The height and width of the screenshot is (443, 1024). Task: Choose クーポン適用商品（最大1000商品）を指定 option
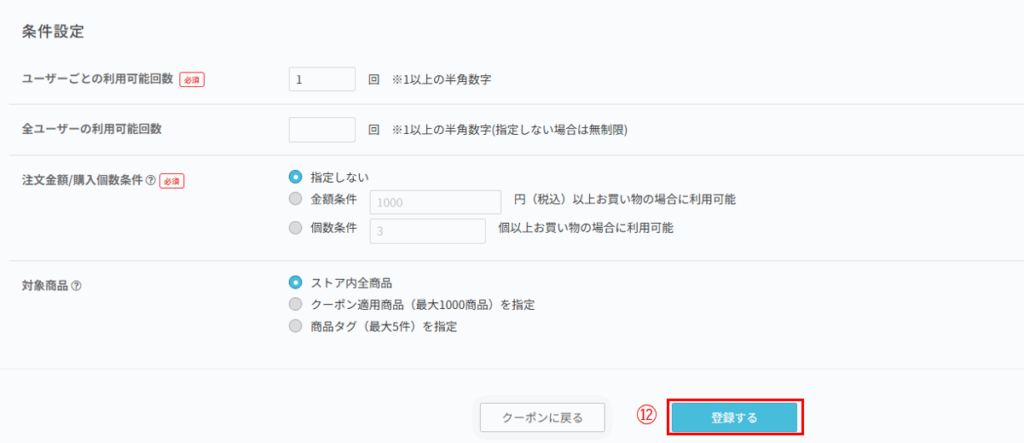tap(295, 304)
